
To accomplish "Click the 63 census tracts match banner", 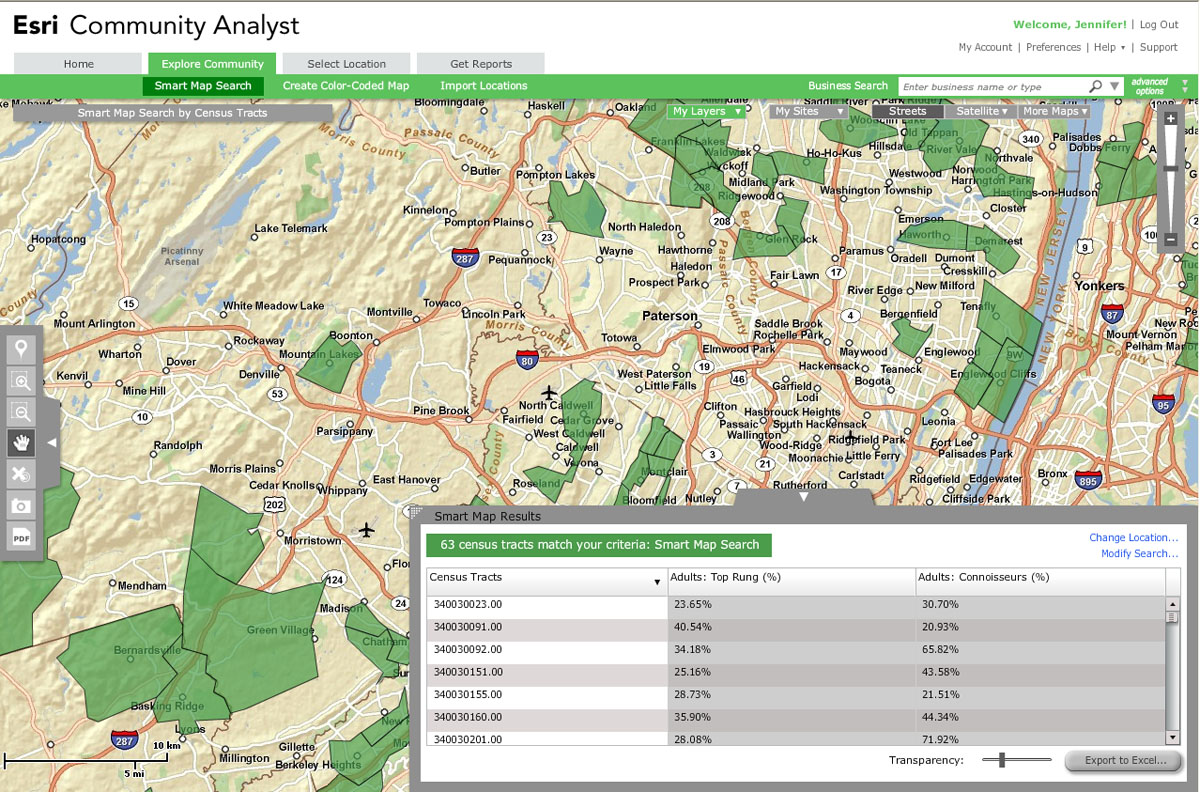I will (x=599, y=545).
